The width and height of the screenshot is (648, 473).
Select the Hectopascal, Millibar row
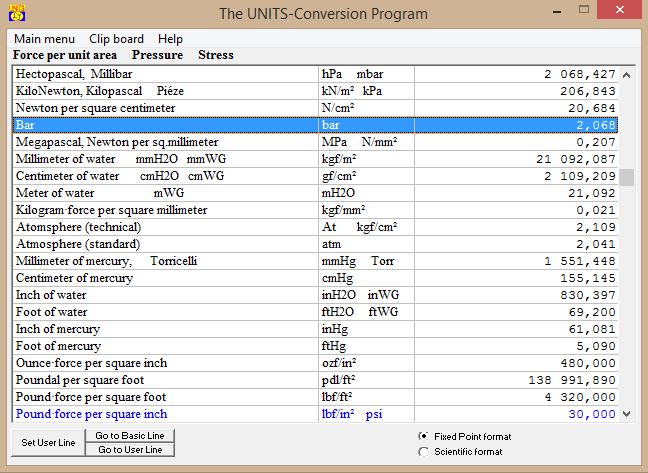coord(315,74)
